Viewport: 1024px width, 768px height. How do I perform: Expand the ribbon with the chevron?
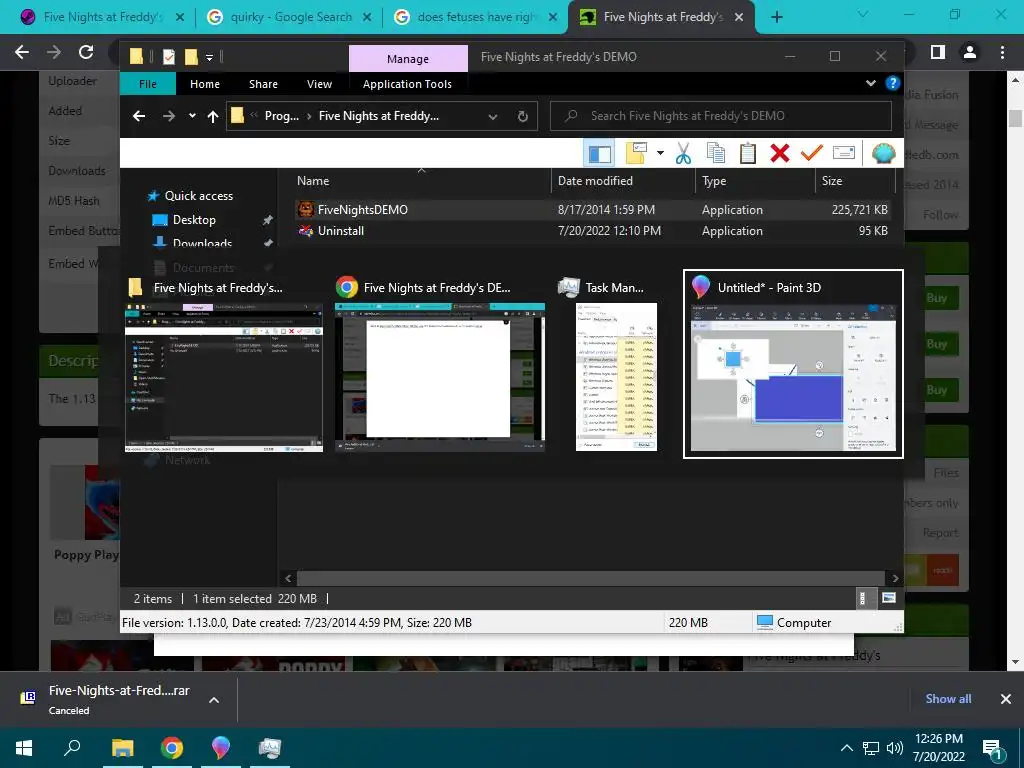871,84
